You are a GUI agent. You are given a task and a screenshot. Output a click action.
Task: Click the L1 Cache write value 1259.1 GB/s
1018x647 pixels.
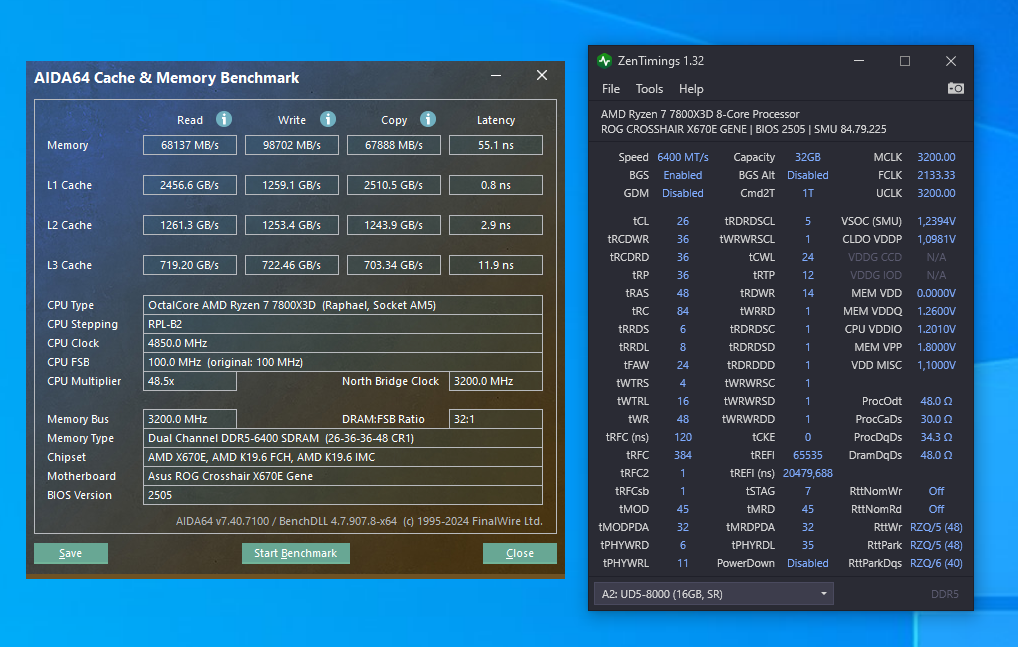click(x=292, y=185)
